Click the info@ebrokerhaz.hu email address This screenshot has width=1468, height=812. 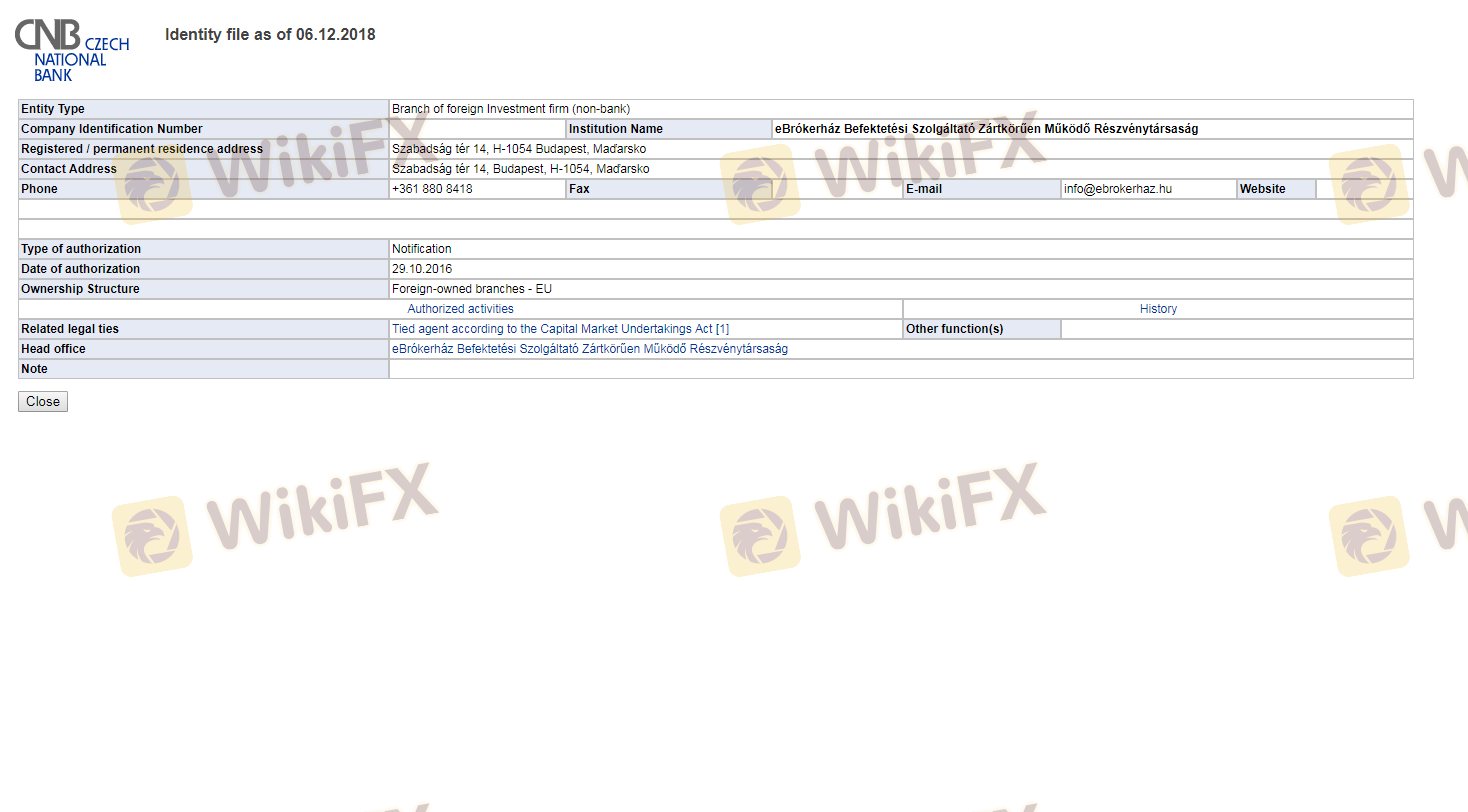1117,189
